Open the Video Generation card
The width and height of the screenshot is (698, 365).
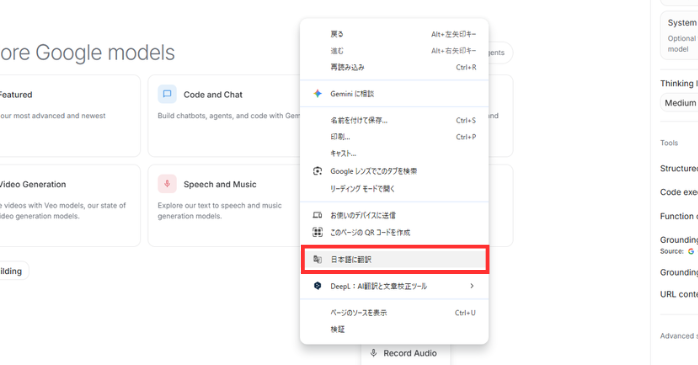click(x=70, y=205)
